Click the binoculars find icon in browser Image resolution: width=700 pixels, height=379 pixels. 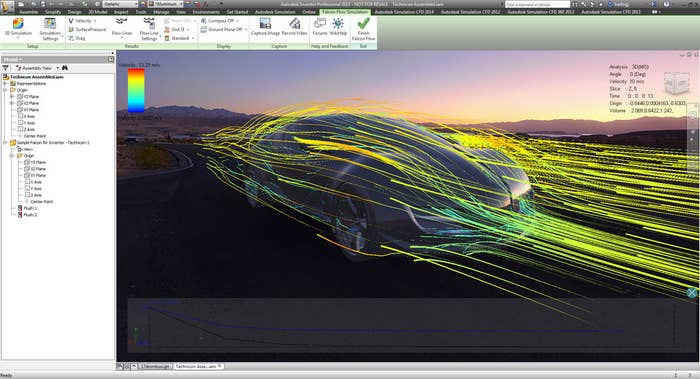65,68
